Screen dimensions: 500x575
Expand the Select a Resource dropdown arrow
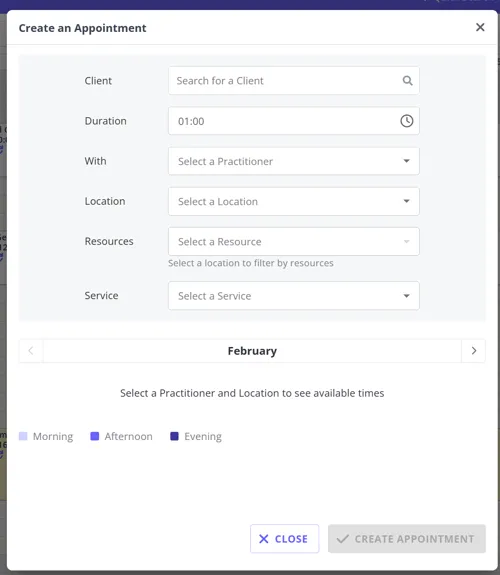click(406, 241)
